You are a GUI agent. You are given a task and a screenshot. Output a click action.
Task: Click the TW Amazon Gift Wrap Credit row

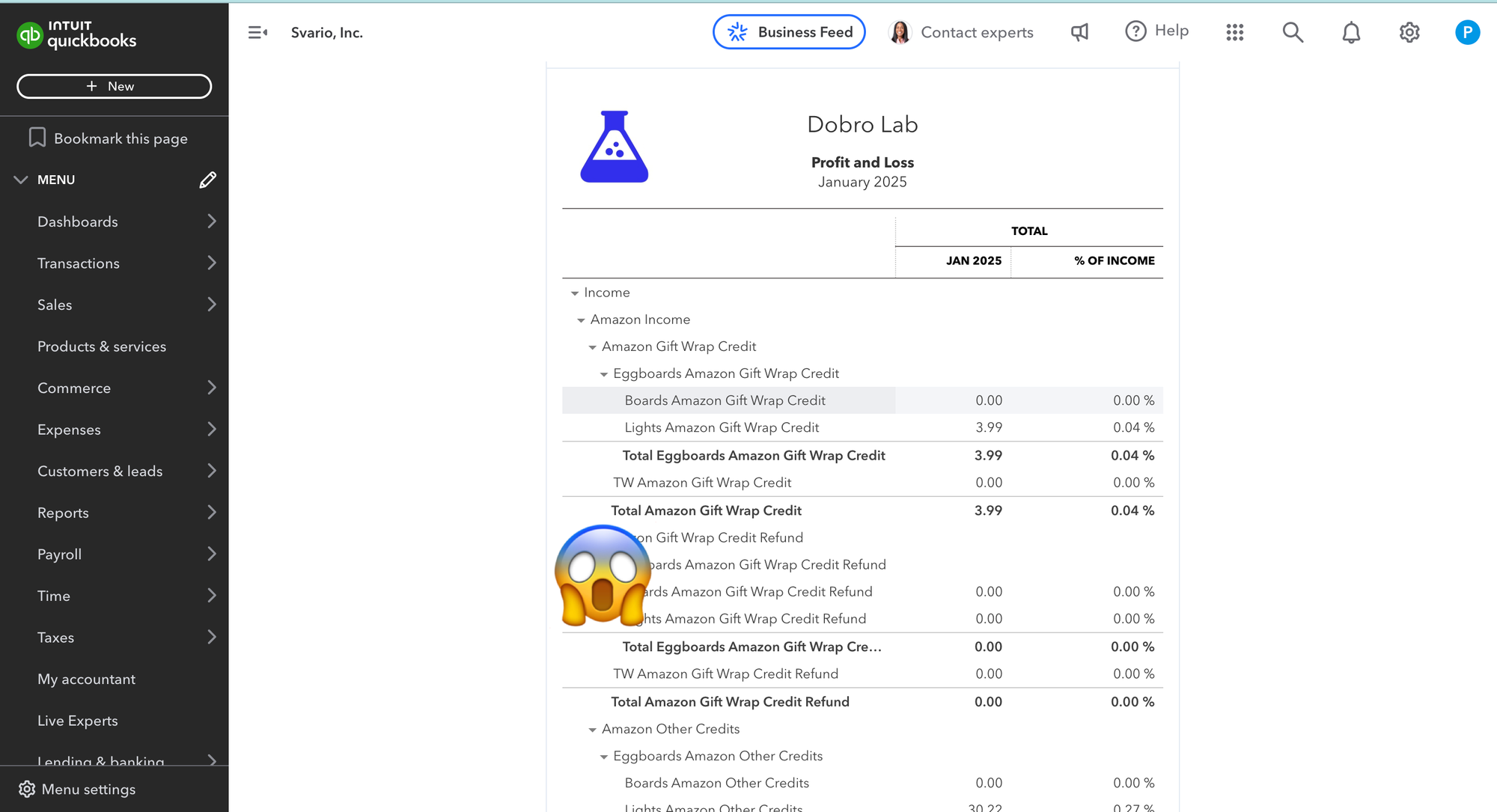pos(862,483)
